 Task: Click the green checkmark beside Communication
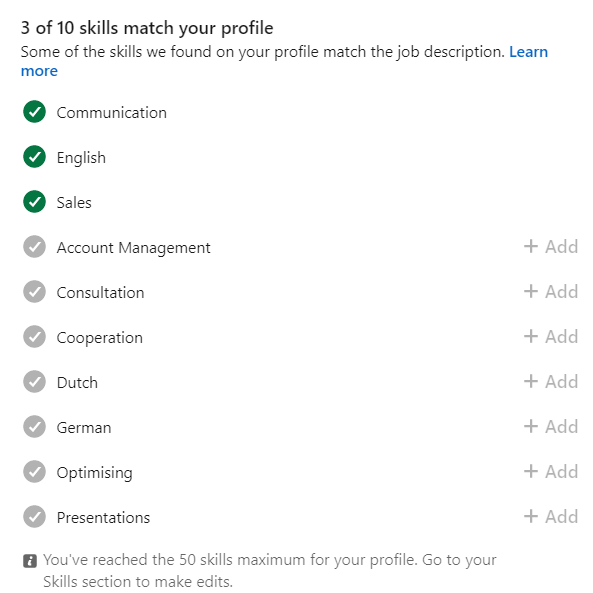click(34, 112)
